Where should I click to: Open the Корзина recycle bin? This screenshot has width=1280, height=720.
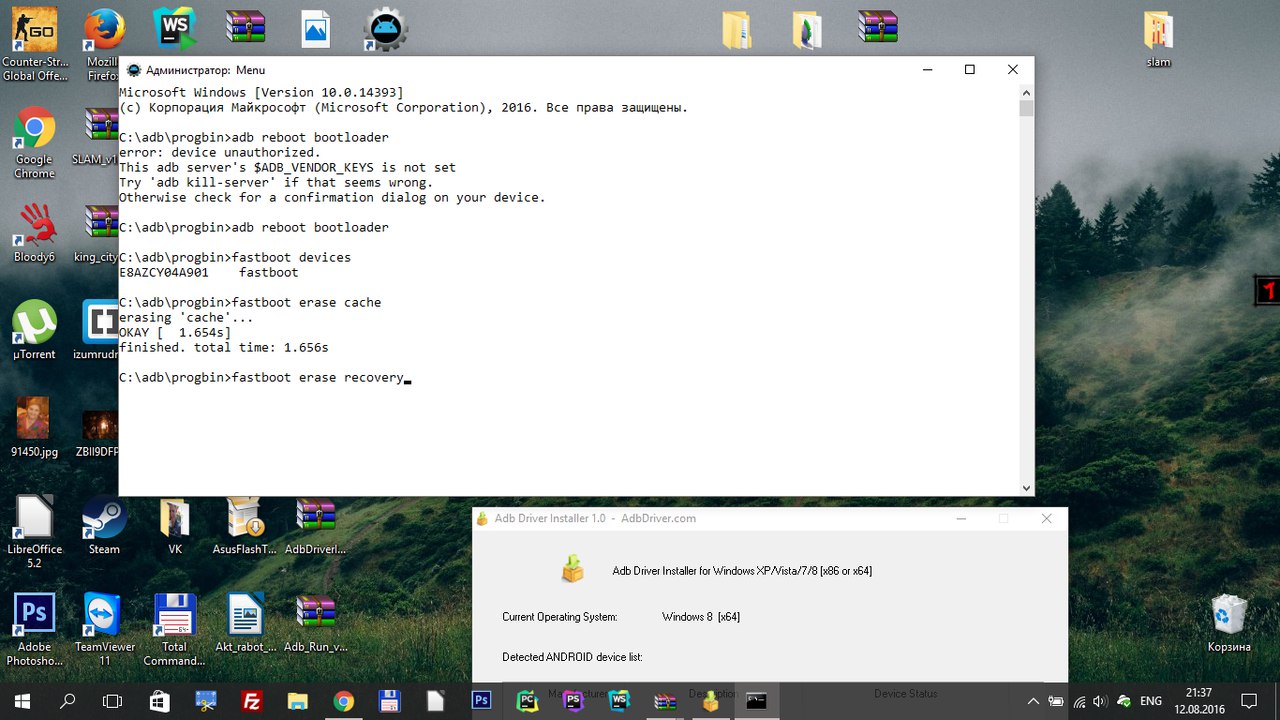(x=1229, y=615)
